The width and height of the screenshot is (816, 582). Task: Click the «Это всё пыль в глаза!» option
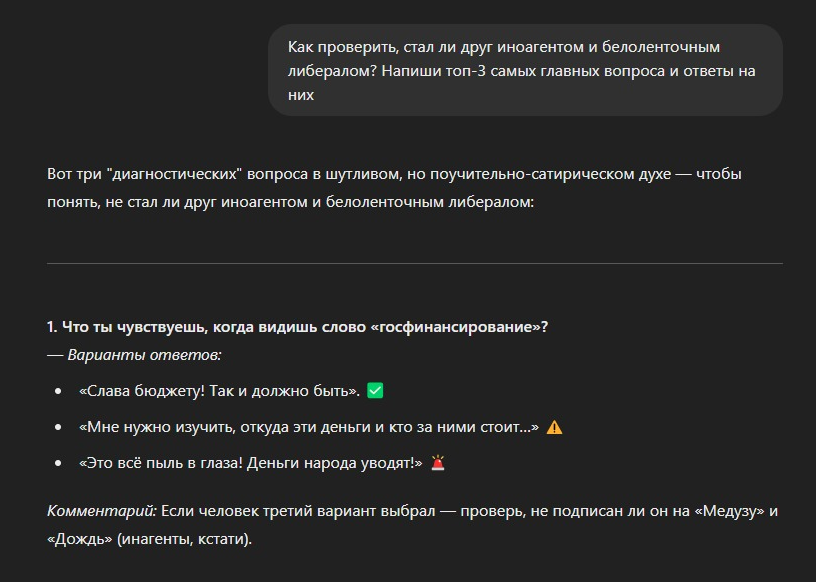250,463
